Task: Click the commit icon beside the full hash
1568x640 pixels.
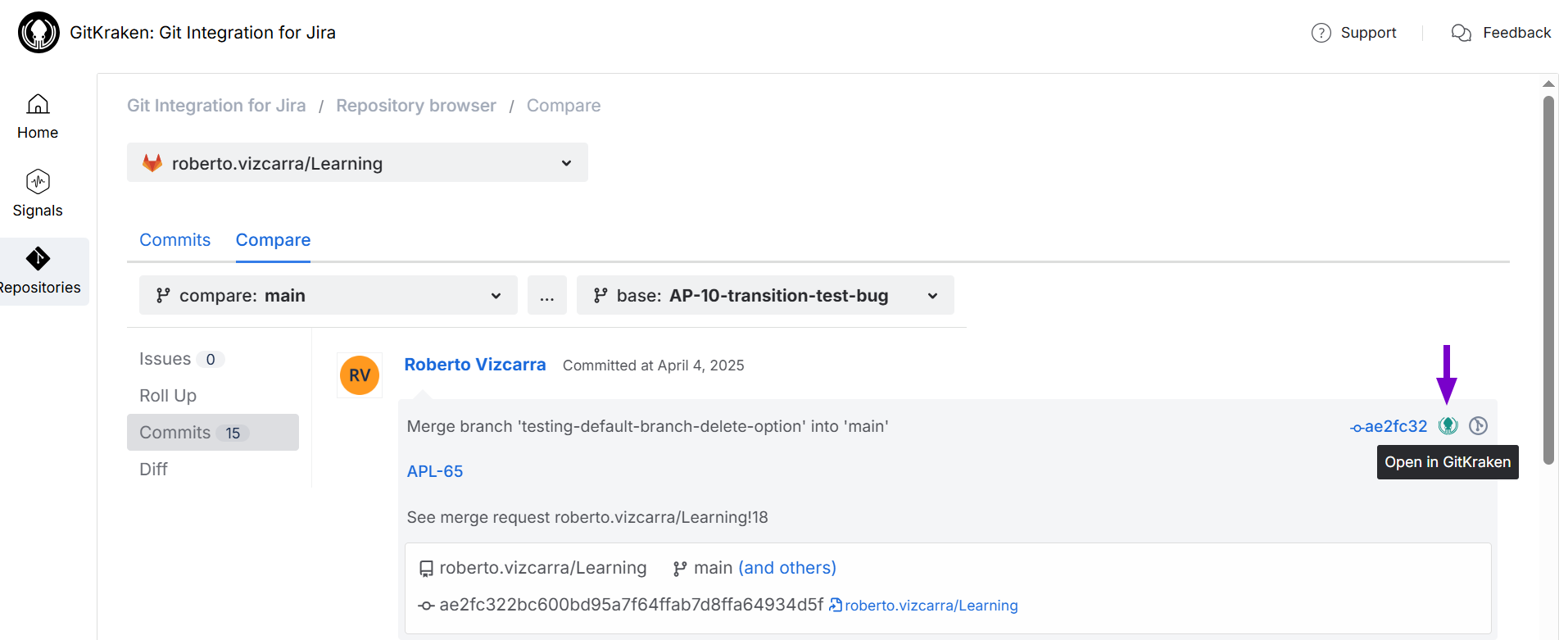Action: click(x=426, y=606)
